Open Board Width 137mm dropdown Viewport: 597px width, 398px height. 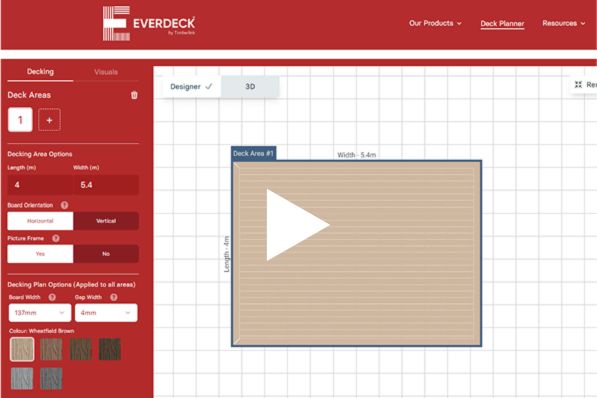[x=40, y=313]
